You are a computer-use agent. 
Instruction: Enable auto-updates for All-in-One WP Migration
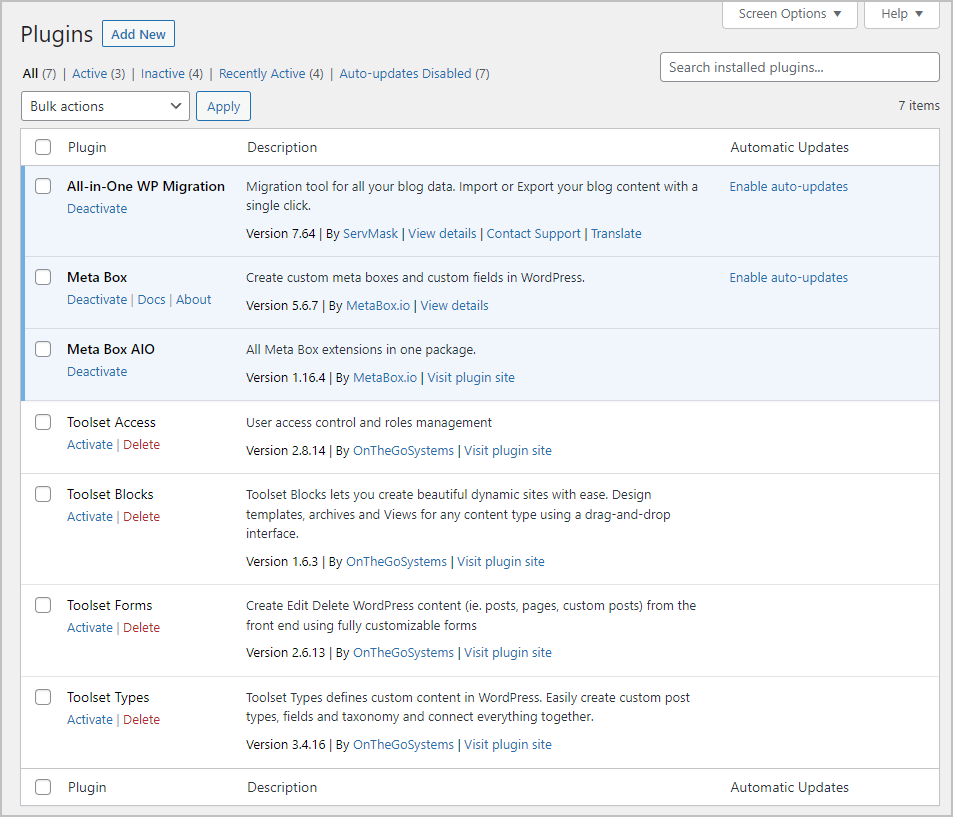[x=788, y=187]
